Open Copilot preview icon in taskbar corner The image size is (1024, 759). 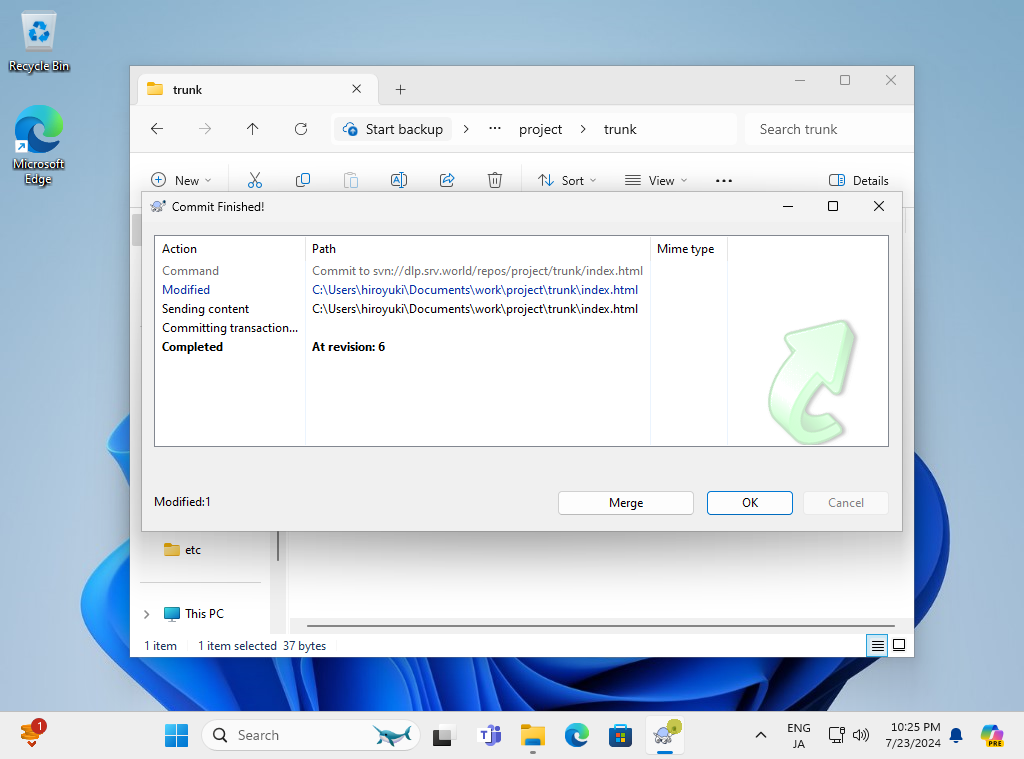tap(992, 735)
